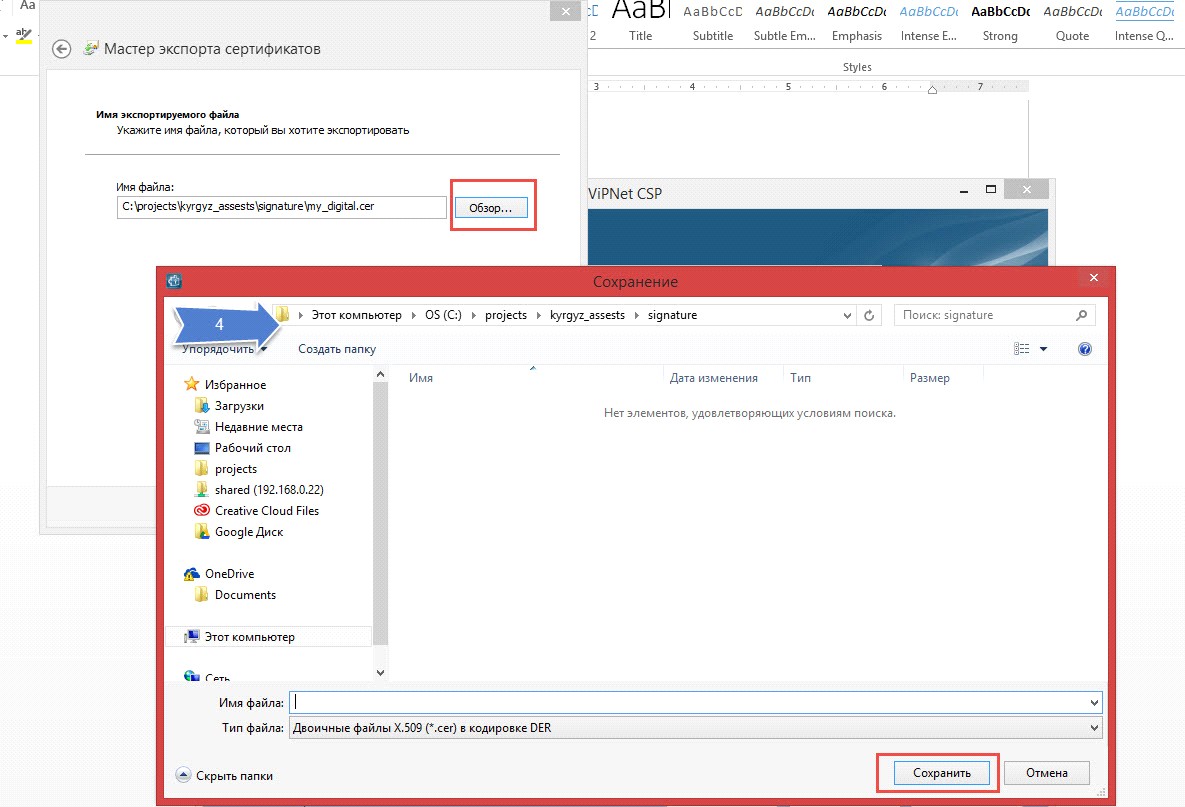1185x807 pixels.
Task: Click the Отмена button
Action: point(1047,773)
